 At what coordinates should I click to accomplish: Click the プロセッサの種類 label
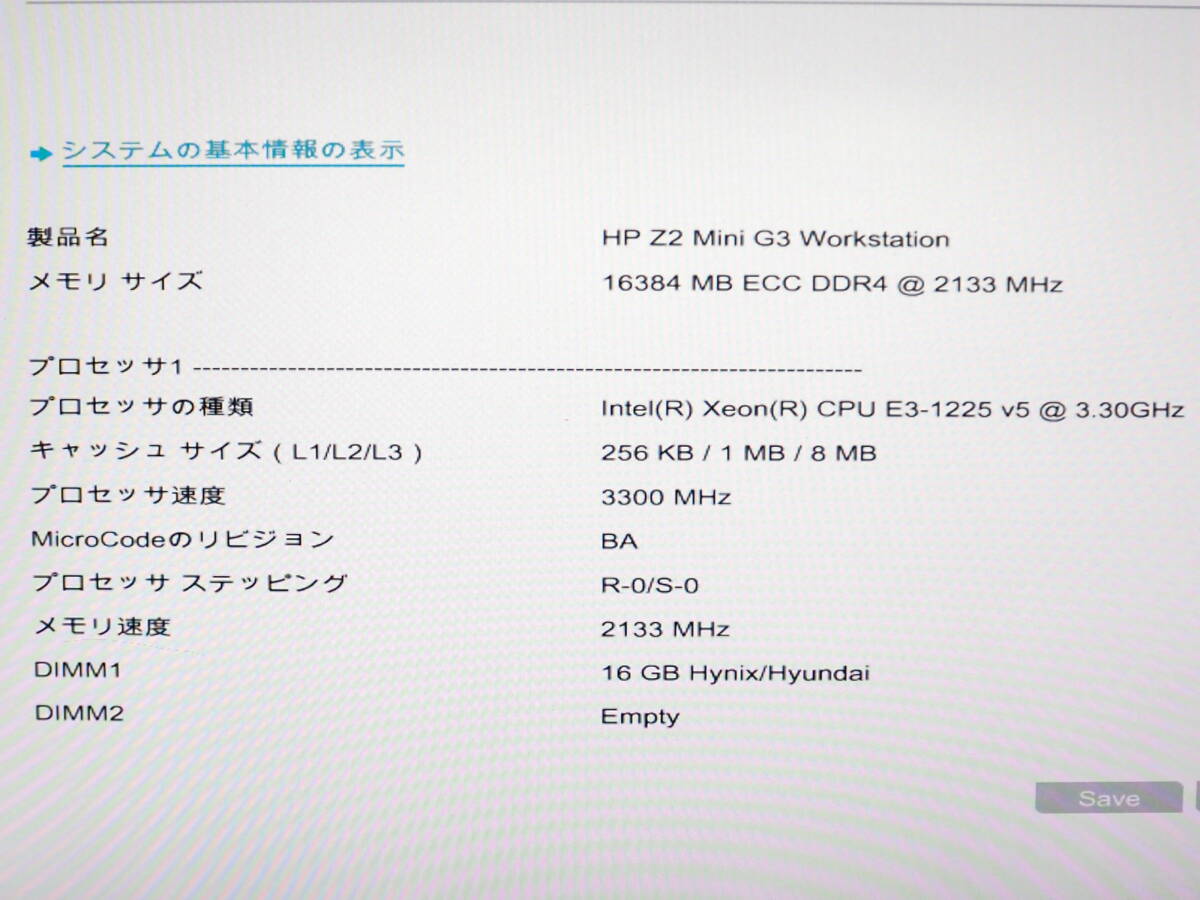pyautogui.click(x=142, y=407)
